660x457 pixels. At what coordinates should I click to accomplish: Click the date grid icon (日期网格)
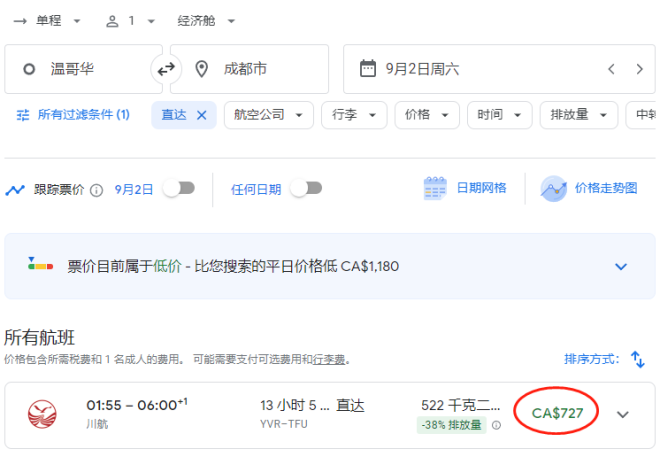tap(435, 188)
